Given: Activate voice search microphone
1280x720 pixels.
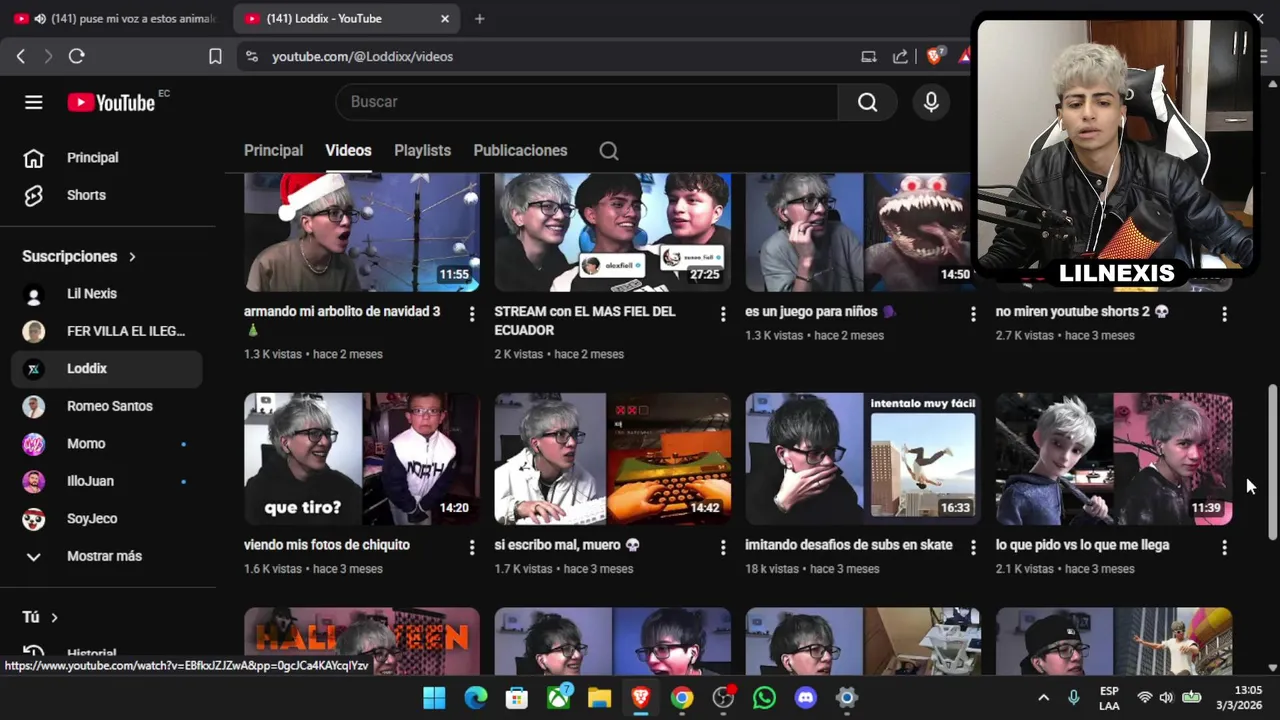Looking at the screenshot, I should pyautogui.click(x=931, y=102).
